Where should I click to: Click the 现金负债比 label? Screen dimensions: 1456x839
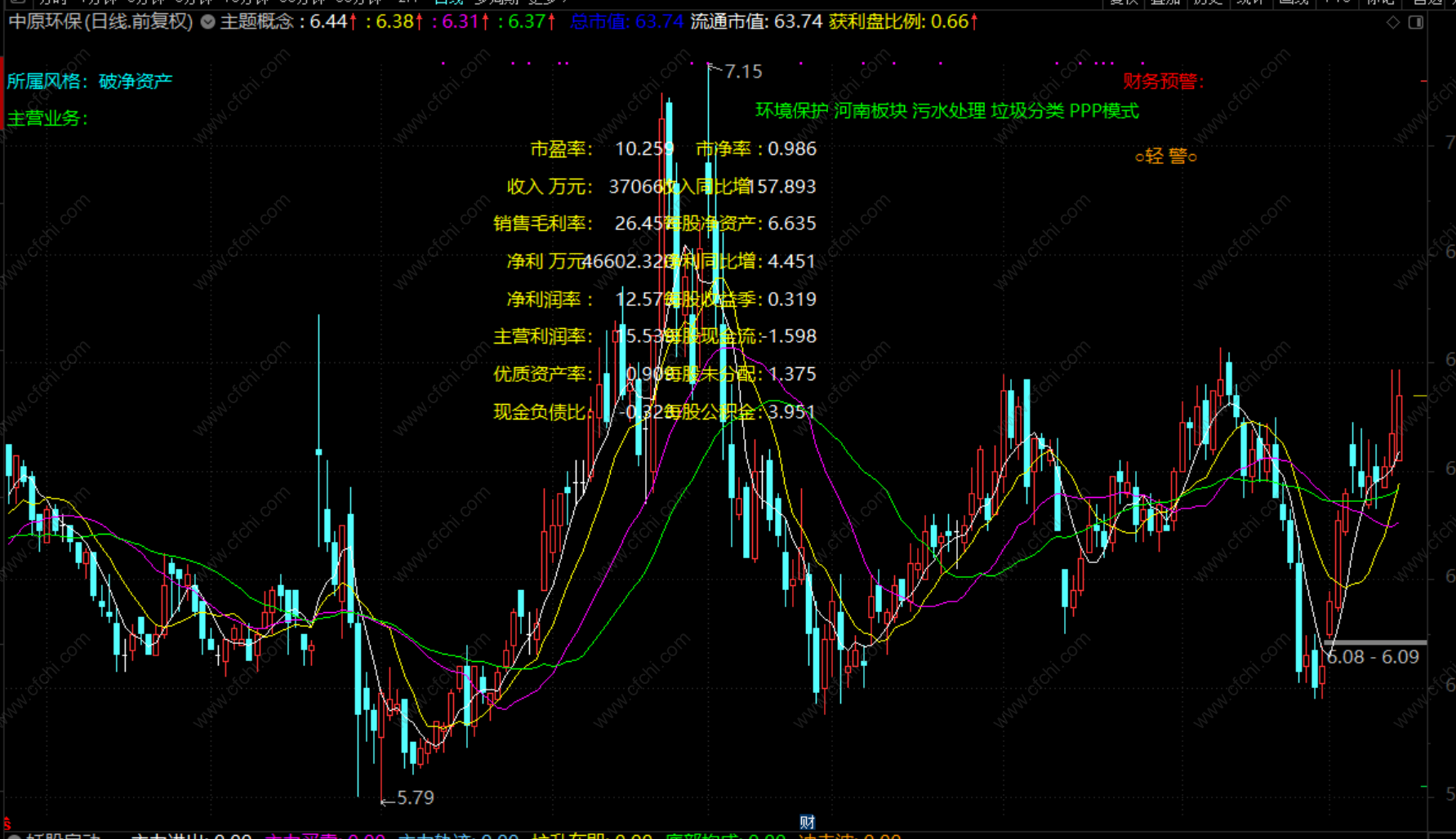(543, 411)
